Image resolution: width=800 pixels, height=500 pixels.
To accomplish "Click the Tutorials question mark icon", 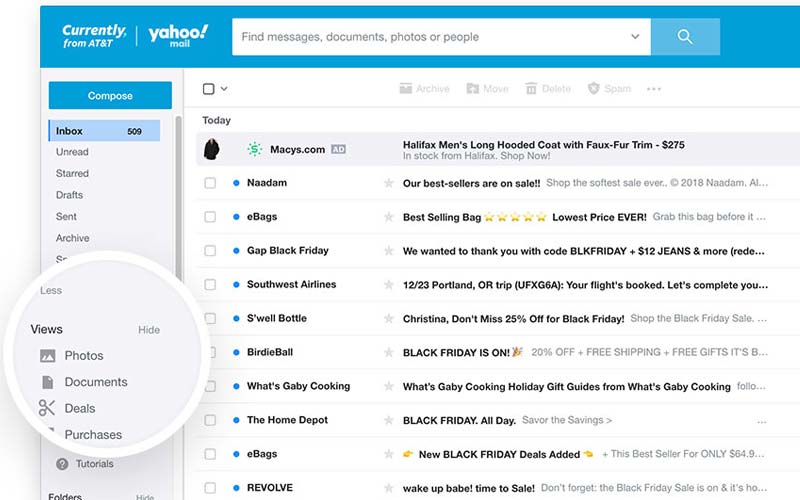I will pyautogui.click(x=62, y=464).
